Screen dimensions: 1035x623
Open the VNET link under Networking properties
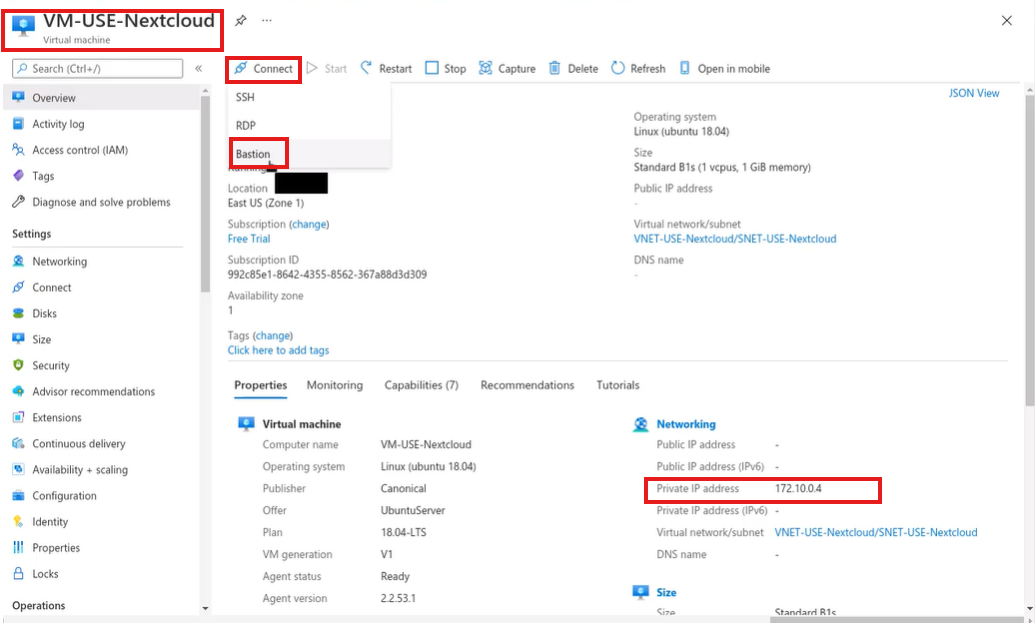(x=876, y=533)
